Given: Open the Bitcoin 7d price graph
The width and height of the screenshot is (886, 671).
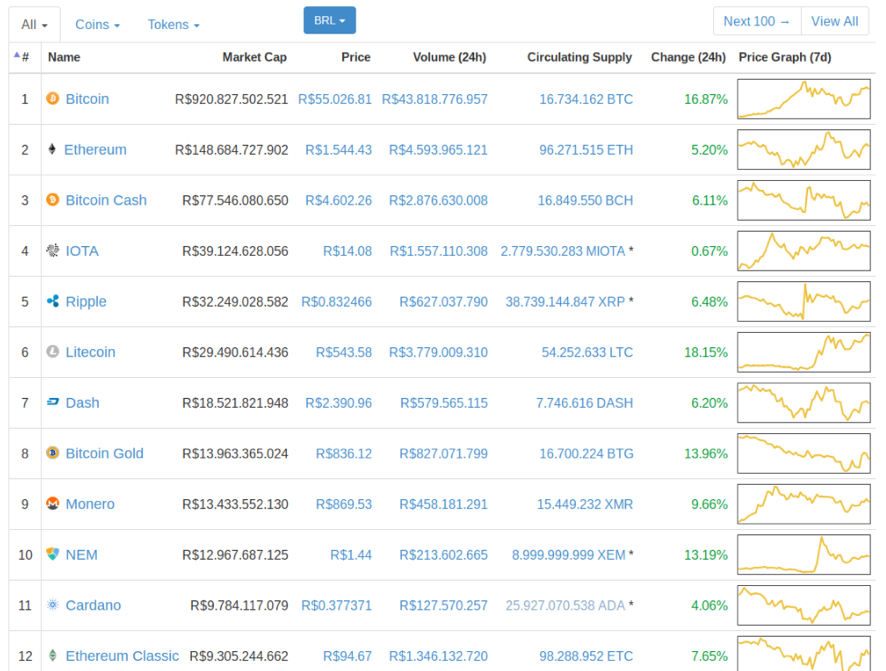Looking at the screenshot, I should tap(804, 99).
